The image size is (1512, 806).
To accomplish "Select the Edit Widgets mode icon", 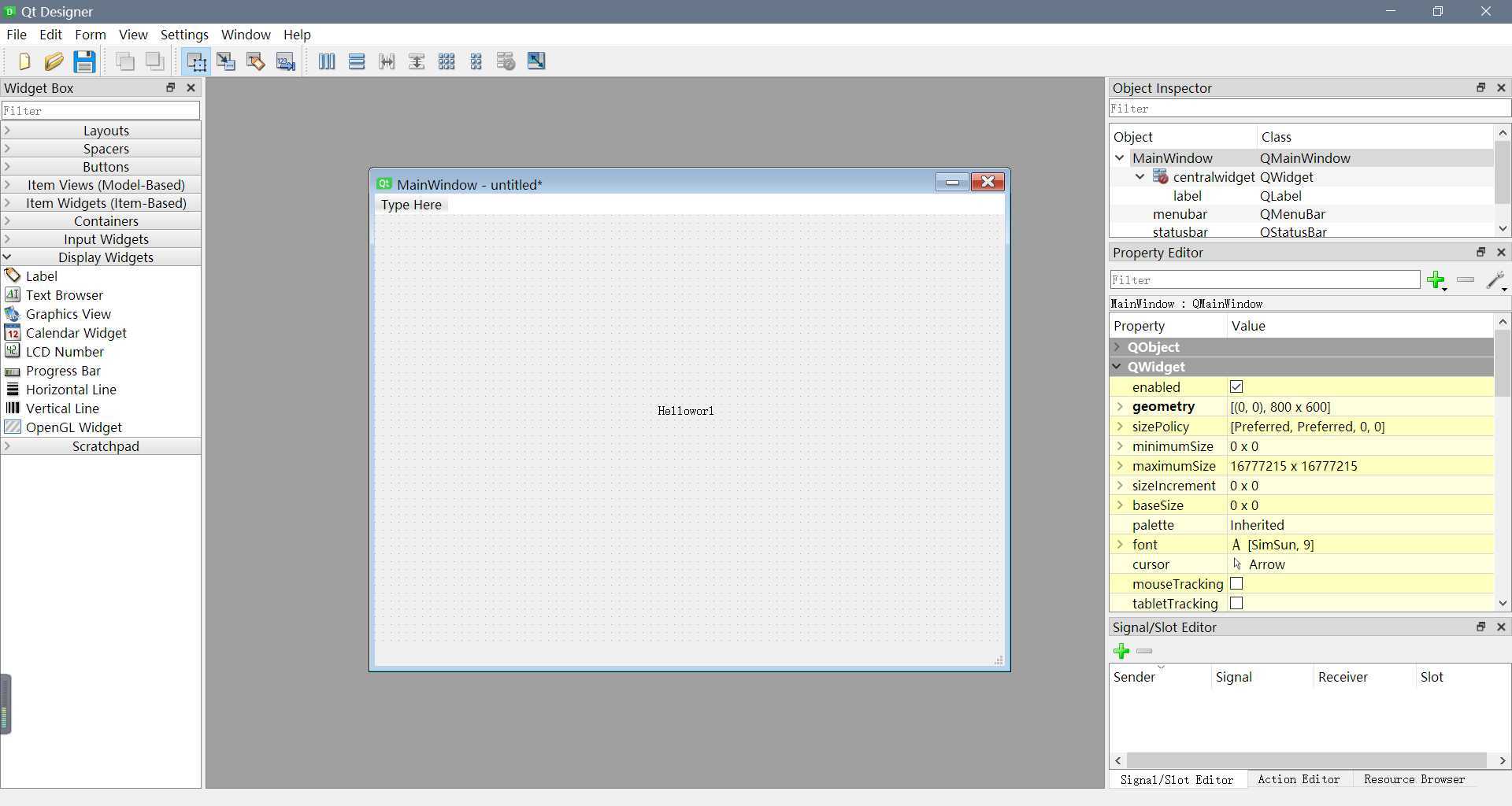I will coord(196,61).
